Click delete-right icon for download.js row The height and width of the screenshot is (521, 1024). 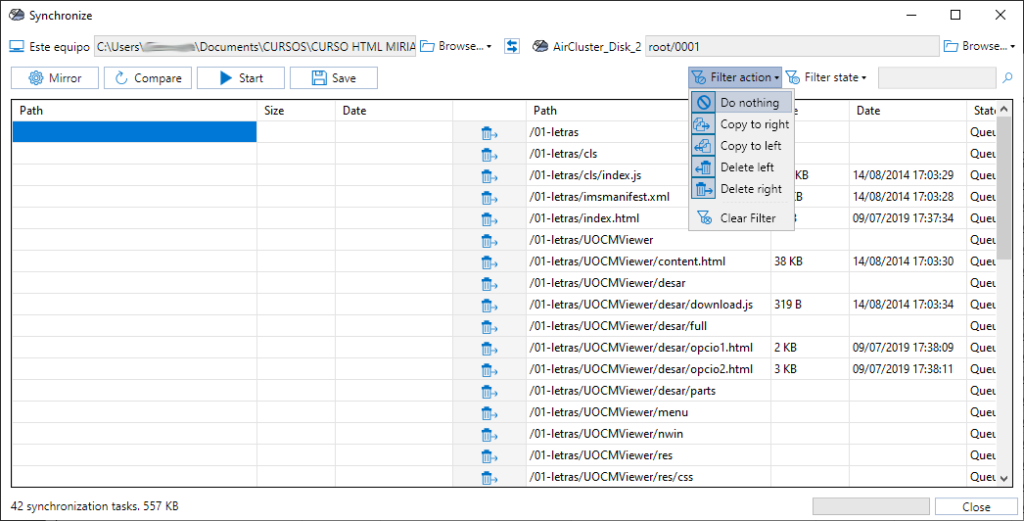coord(489,306)
